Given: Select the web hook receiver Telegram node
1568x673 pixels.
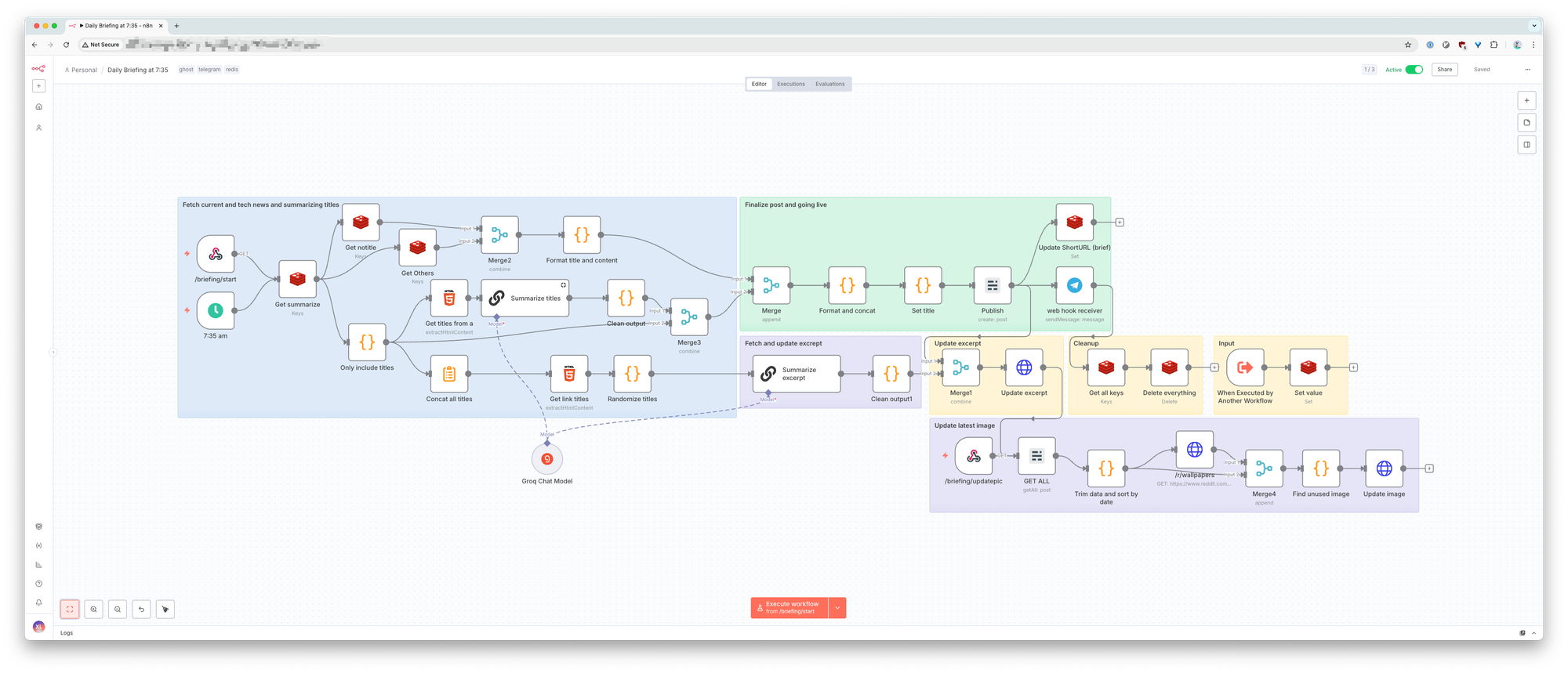Looking at the screenshot, I should click(x=1075, y=285).
